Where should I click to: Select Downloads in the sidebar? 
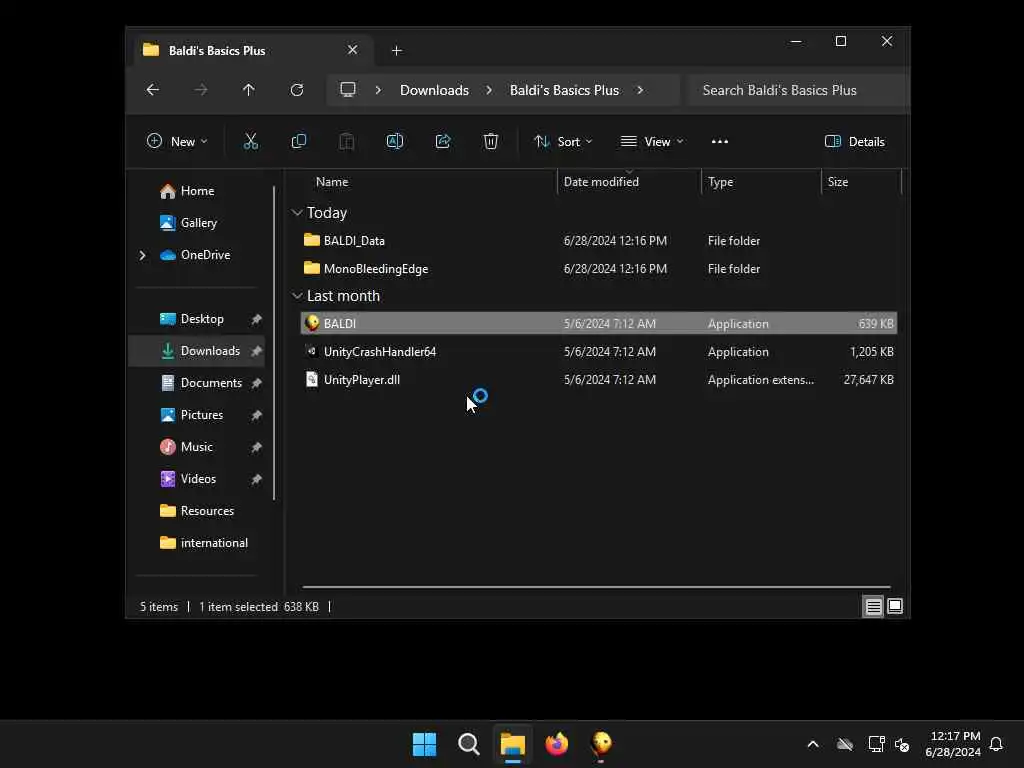pyautogui.click(x=210, y=351)
